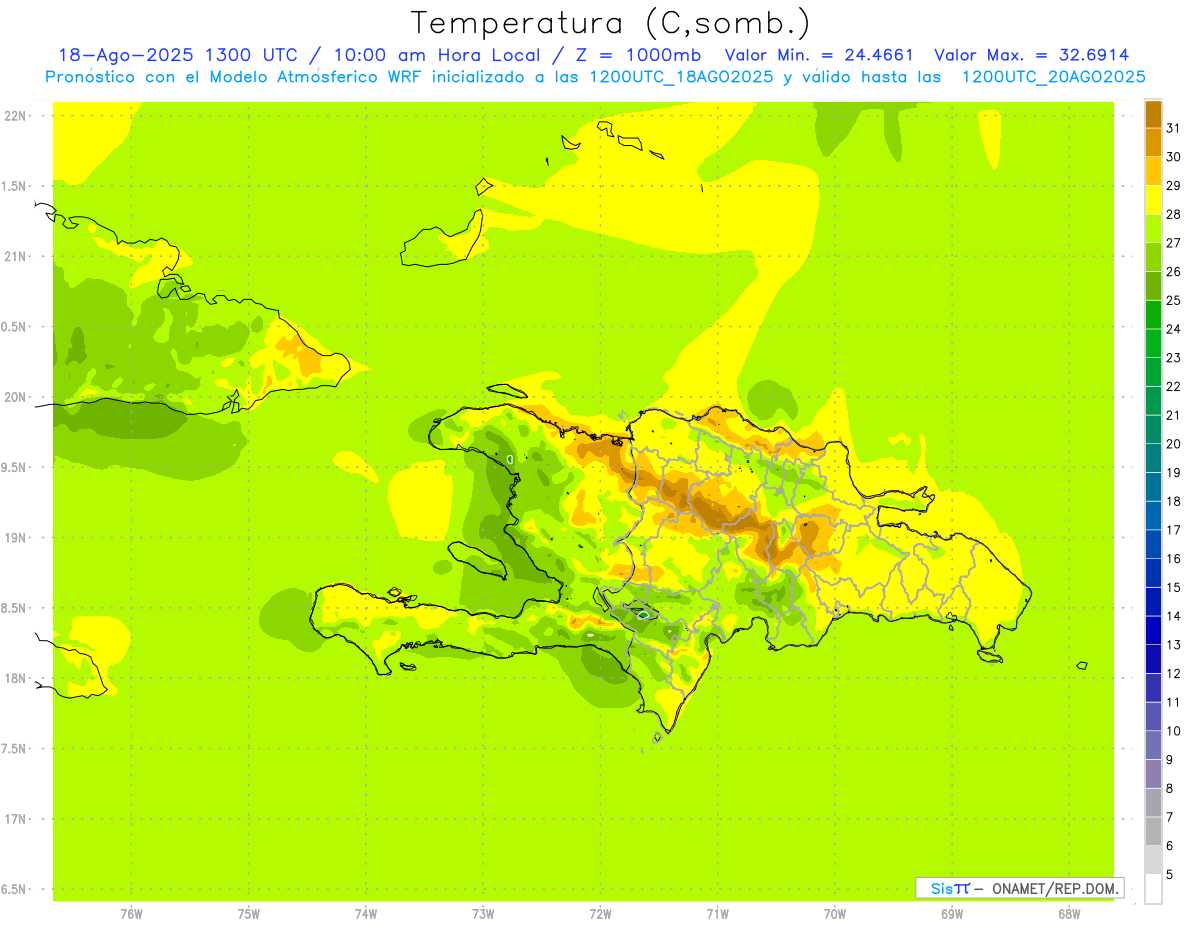Screen dimensions: 1200x927
Task: Click the legend value '24'
Action: tap(1173, 329)
